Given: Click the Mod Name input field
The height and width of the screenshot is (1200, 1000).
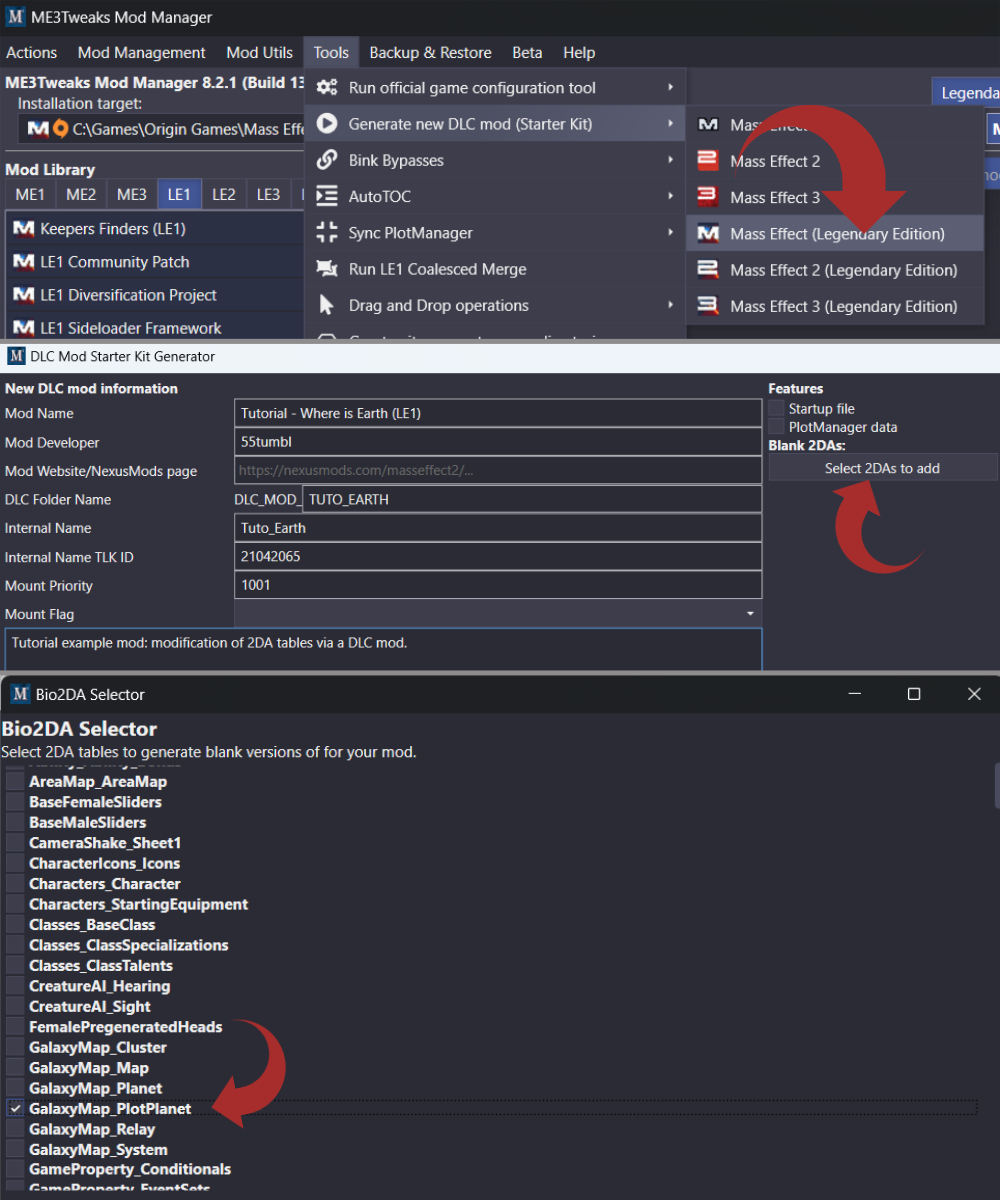Looking at the screenshot, I should pos(498,413).
